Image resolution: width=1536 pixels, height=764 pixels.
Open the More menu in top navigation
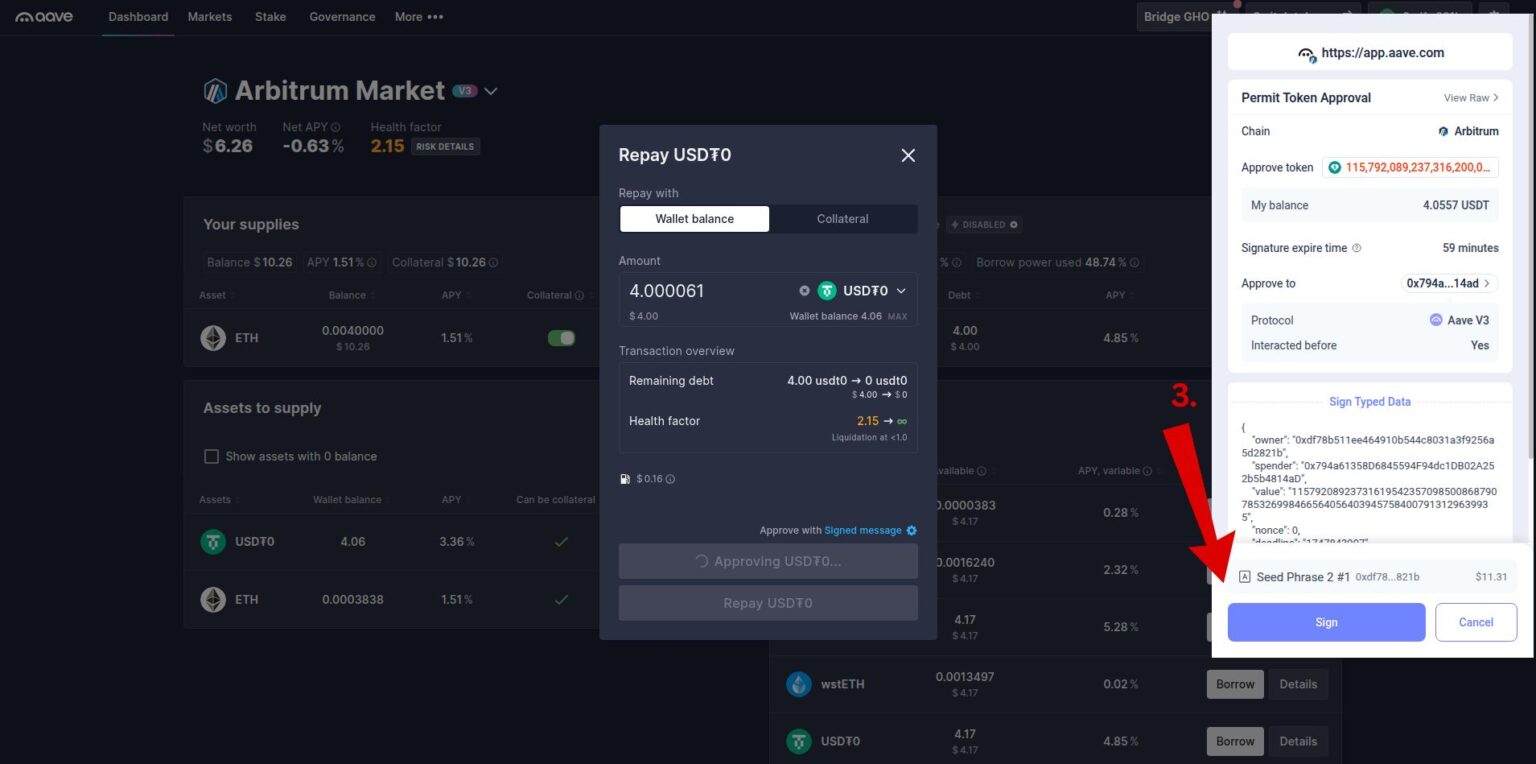point(419,17)
